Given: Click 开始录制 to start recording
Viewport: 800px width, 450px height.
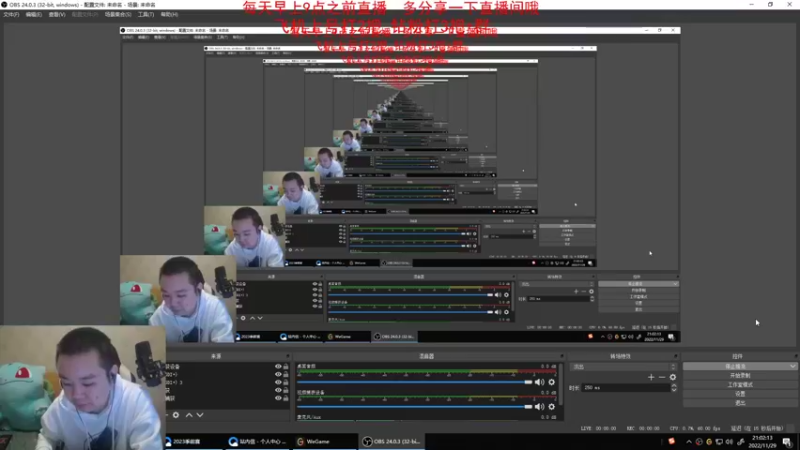Looking at the screenshot, I should [740, 376].
